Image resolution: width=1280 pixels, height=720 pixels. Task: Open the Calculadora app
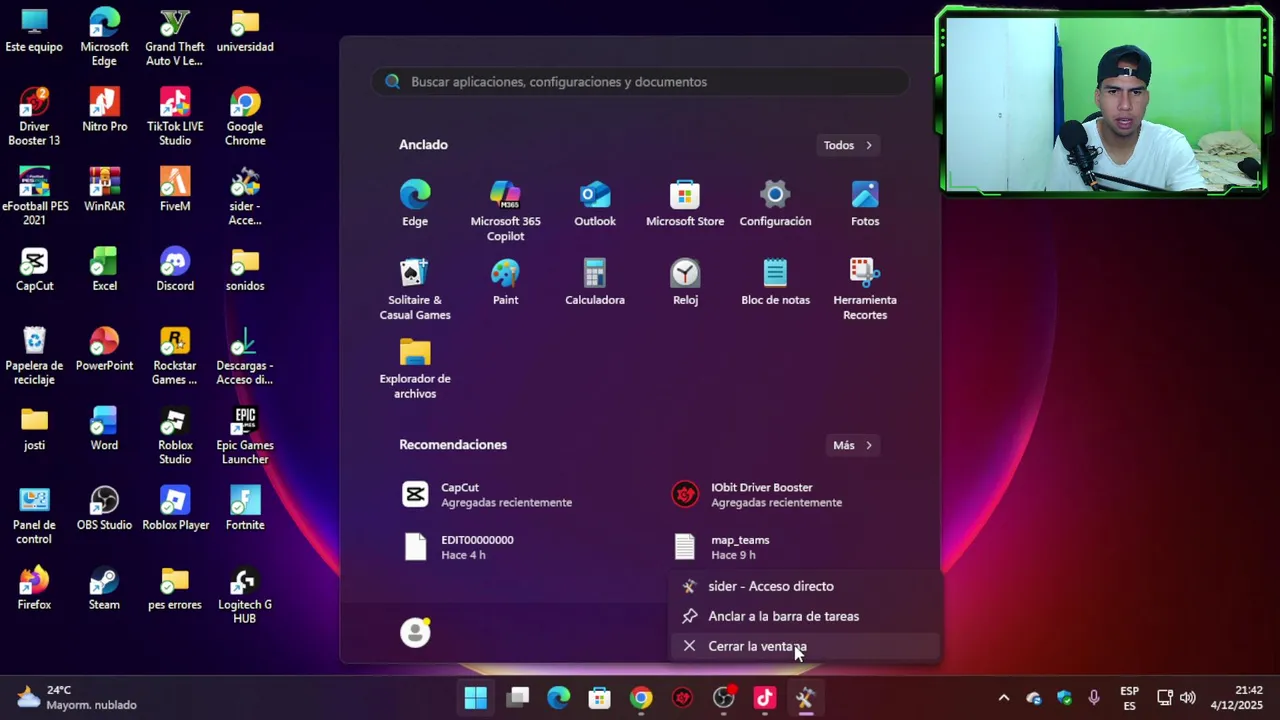pyautogui.click(x=595, y=283)
